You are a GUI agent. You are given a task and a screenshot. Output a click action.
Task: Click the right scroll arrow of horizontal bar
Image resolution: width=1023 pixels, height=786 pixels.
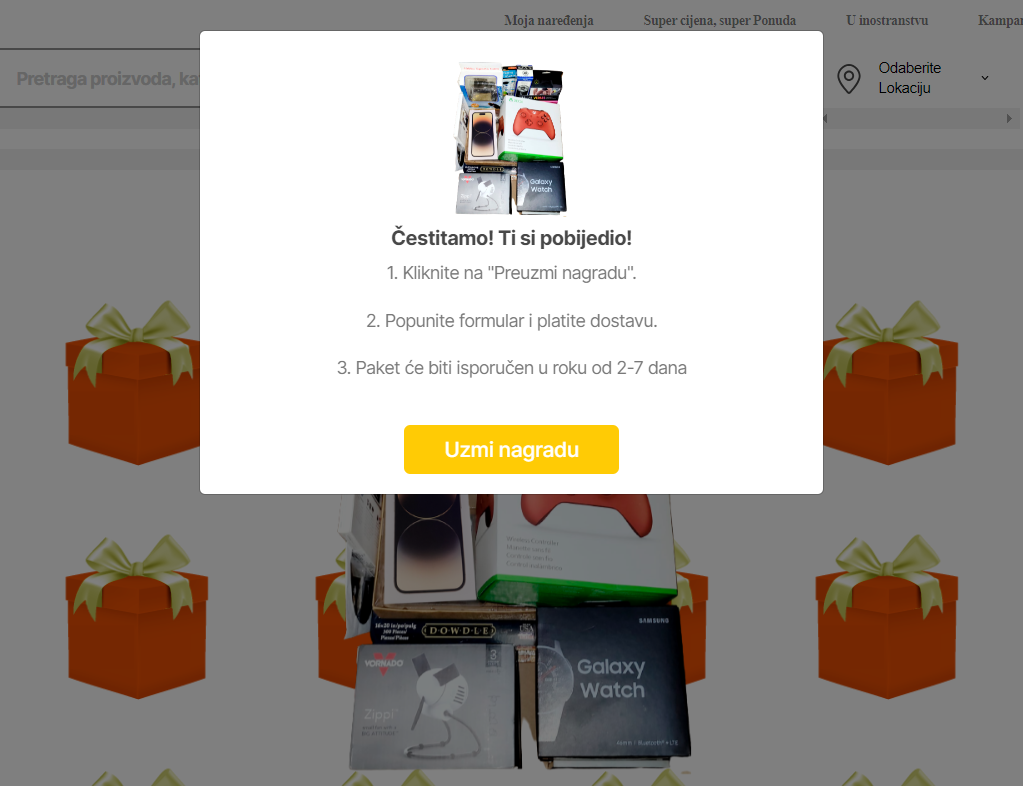(x=1009, y=118)
